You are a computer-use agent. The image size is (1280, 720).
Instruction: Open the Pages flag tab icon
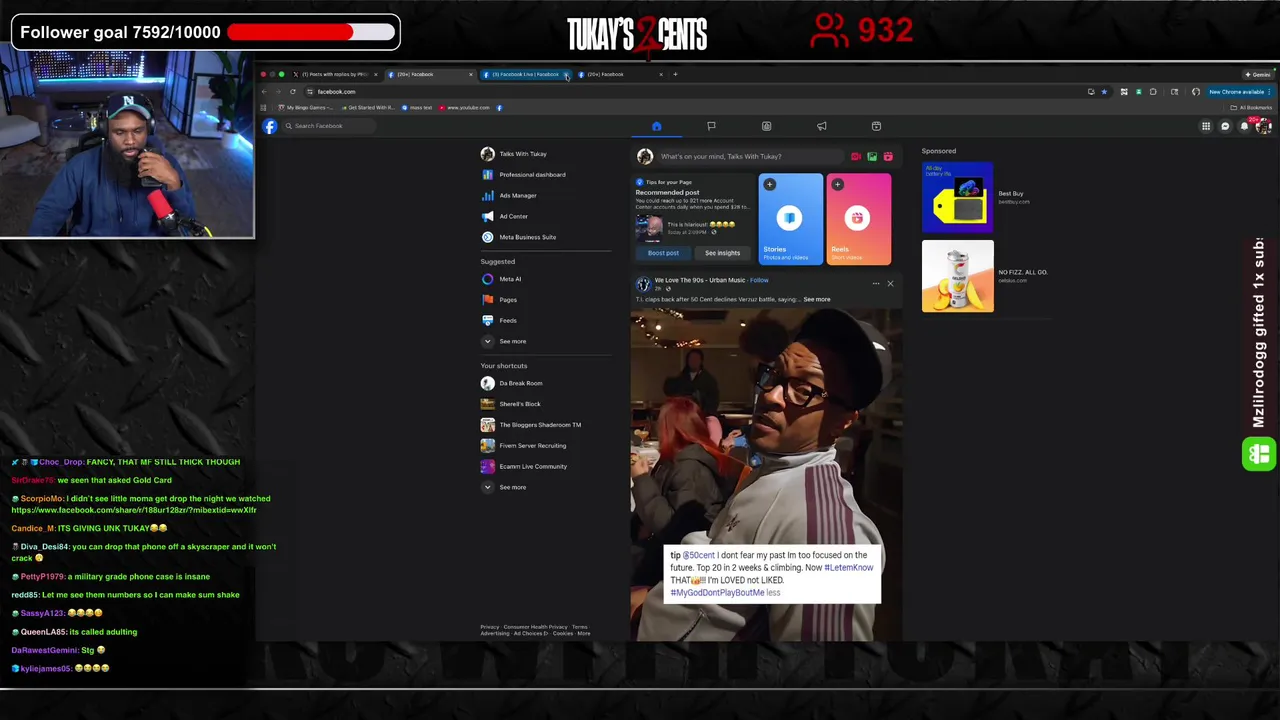(x=711, y=126)
